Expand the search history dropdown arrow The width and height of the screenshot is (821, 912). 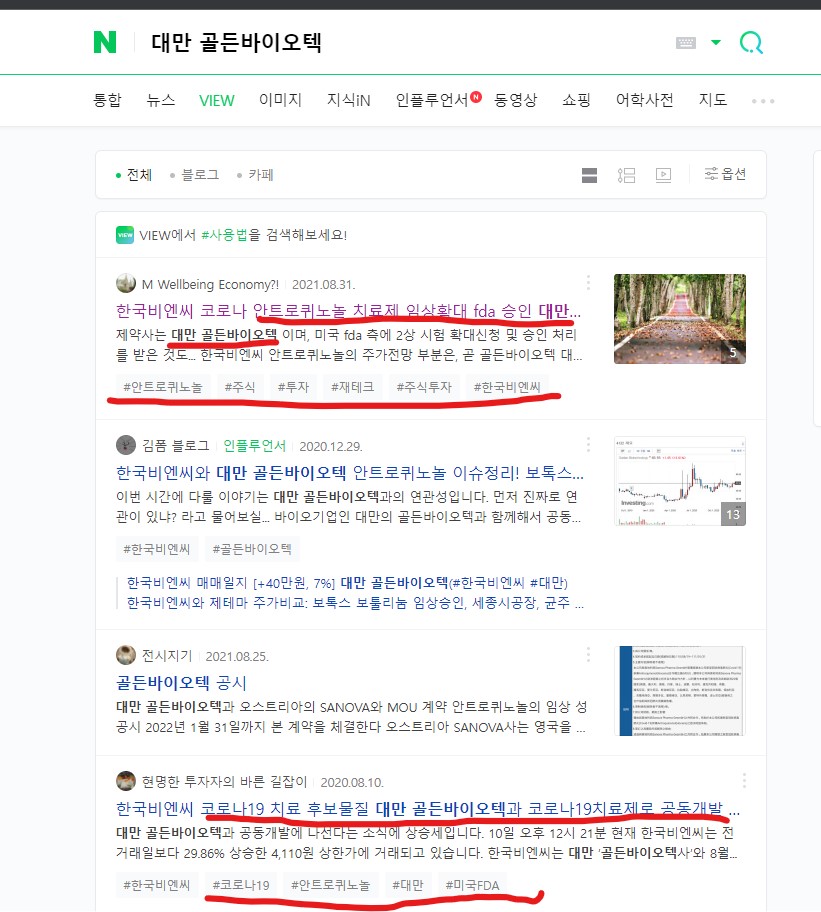[716, 42]
